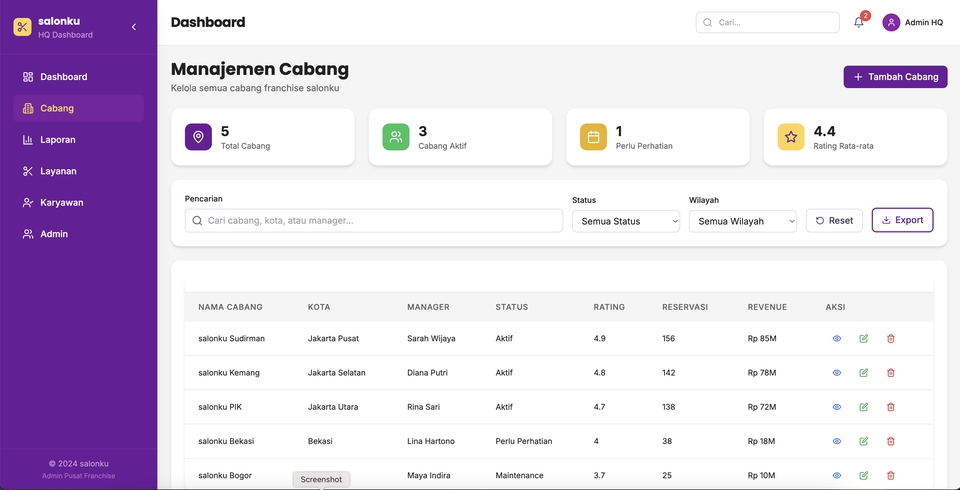Expand the Semua Wilayah dropdown
This screenshot has width=960, height=490.
pos(742,221)
